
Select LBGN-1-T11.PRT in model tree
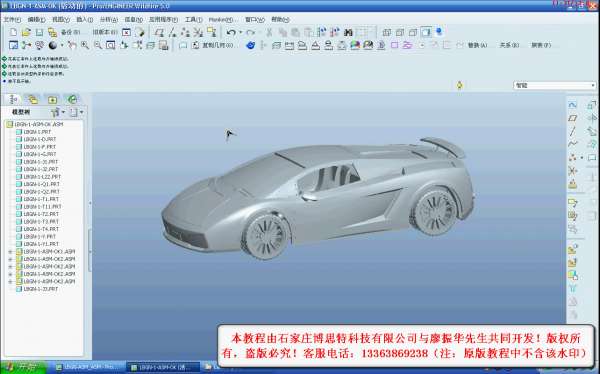42,207
